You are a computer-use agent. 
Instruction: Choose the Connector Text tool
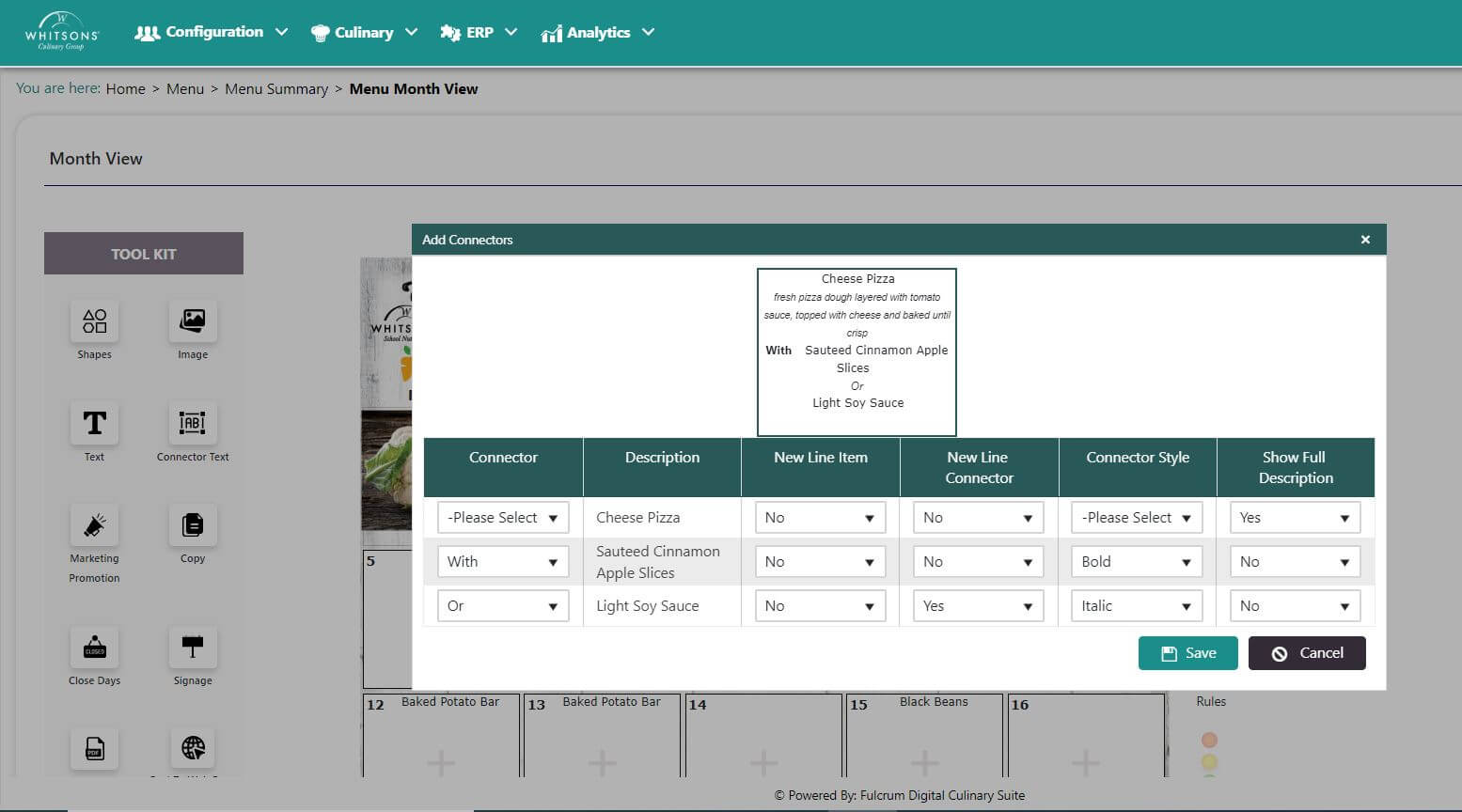[x=193, y=424]
